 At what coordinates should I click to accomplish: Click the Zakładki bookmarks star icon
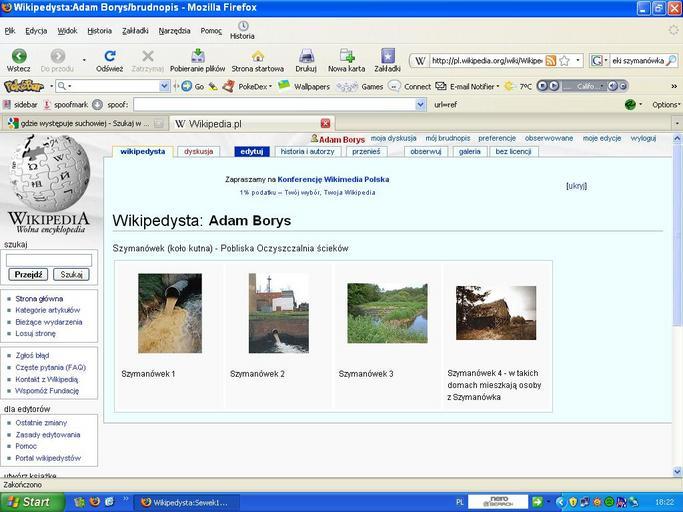click(x=387, y=56)
